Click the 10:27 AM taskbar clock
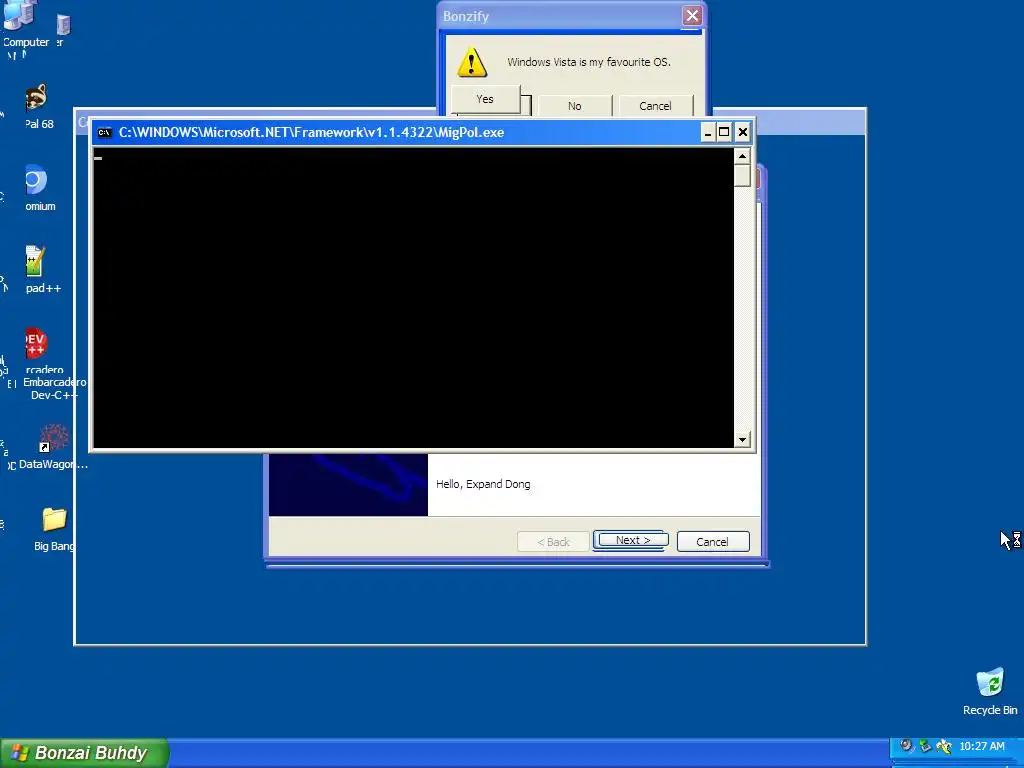The image size is (1024, 768). coord(982,746)
